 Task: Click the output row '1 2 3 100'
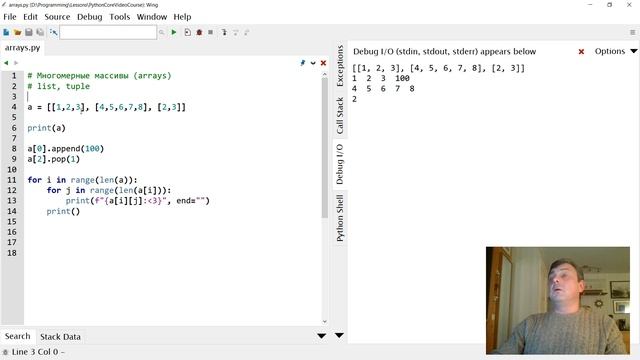tap(381, 78)
